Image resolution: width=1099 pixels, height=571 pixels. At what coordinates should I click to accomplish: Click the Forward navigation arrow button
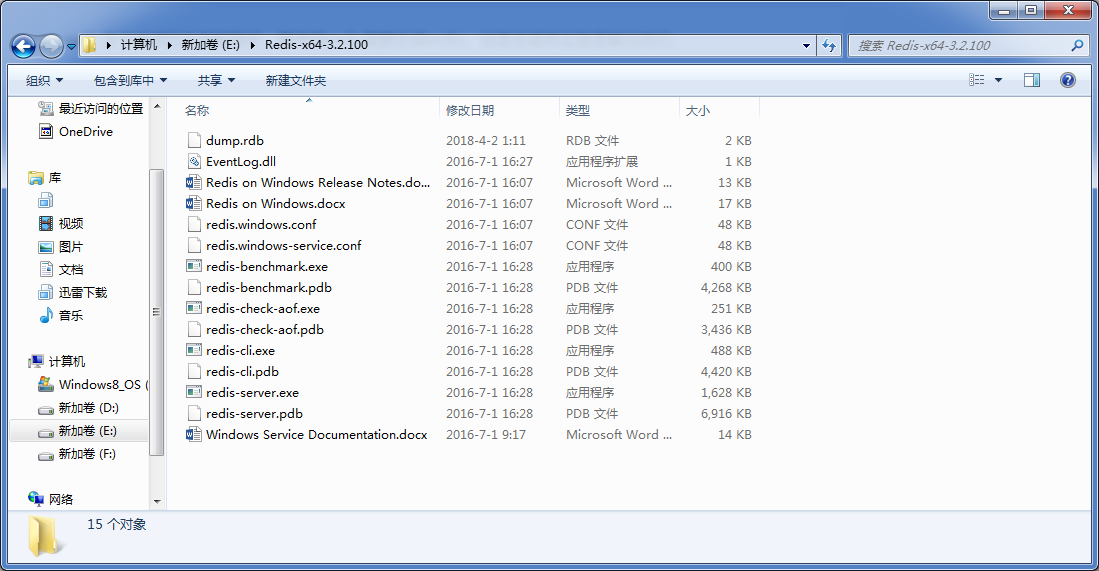coord(50,47)
